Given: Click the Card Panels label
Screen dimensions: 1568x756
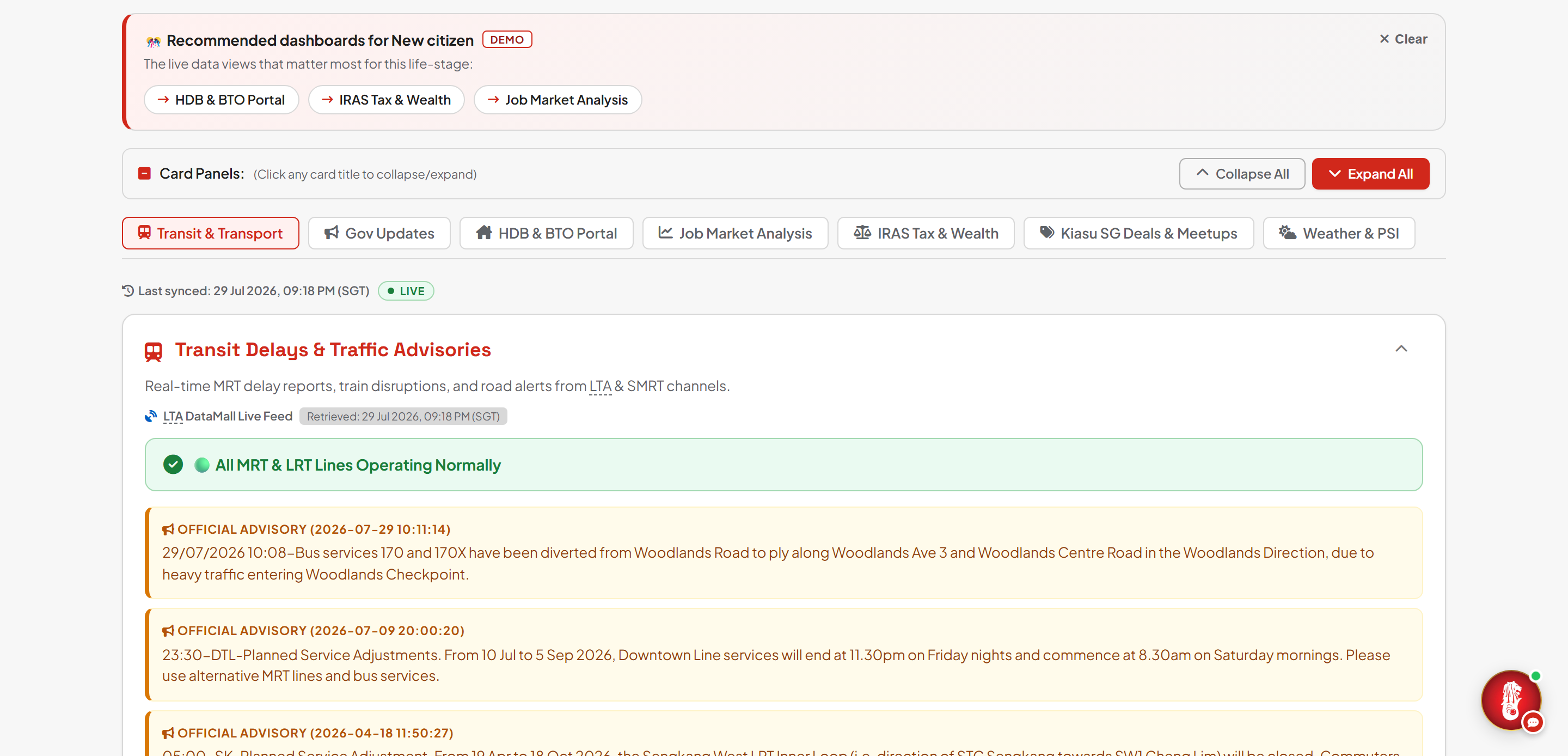Looking at the screenshot, I should click(201, 174).
